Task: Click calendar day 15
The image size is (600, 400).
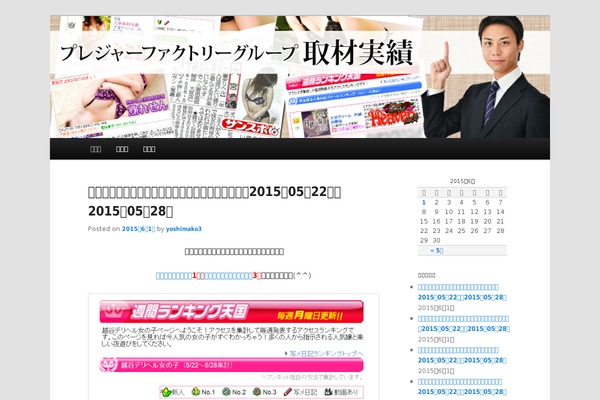Action: pos(424,222)
